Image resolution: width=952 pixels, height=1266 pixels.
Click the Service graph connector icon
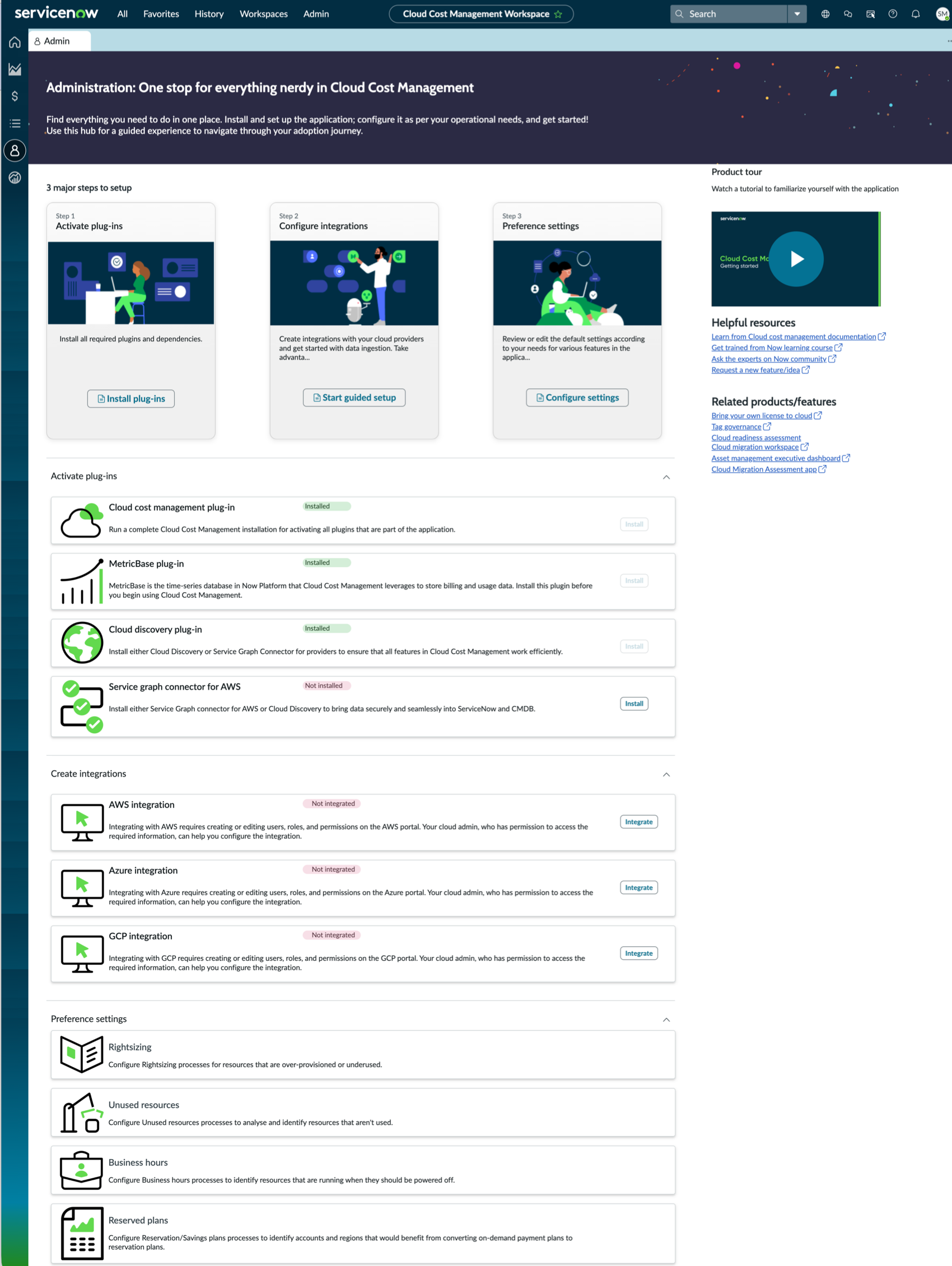82,707
